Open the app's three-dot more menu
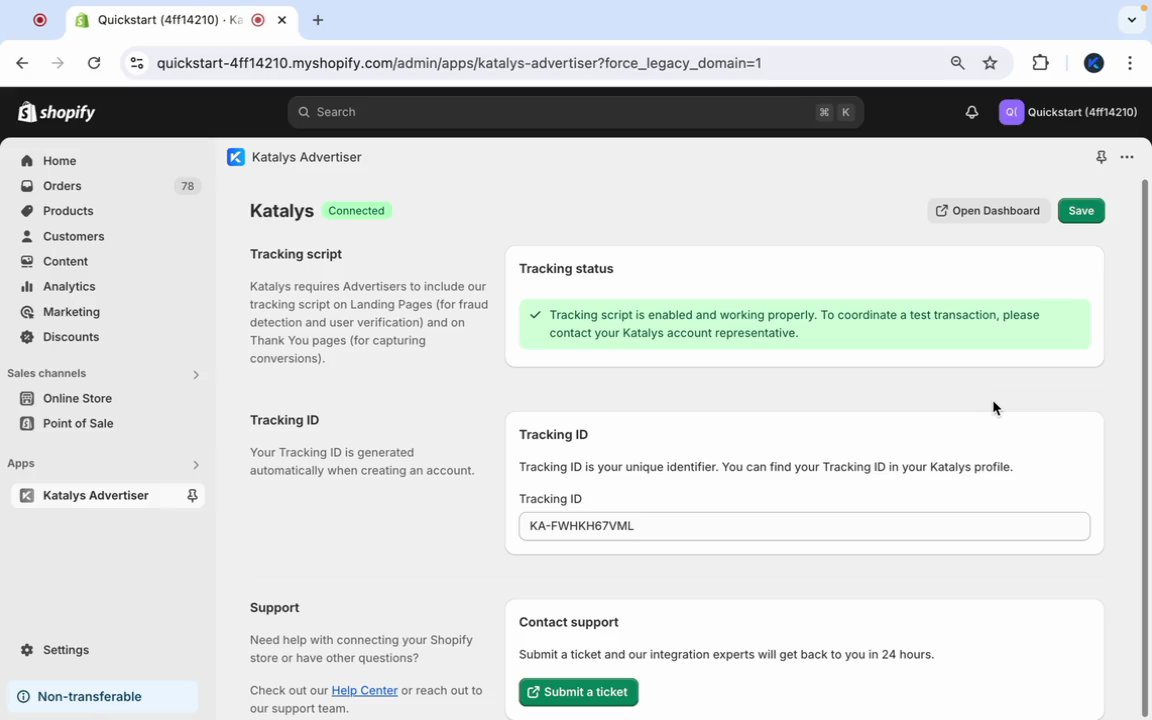This screenshot has width=1152, height=720. pyautogui.click(x=1126, y=157)
